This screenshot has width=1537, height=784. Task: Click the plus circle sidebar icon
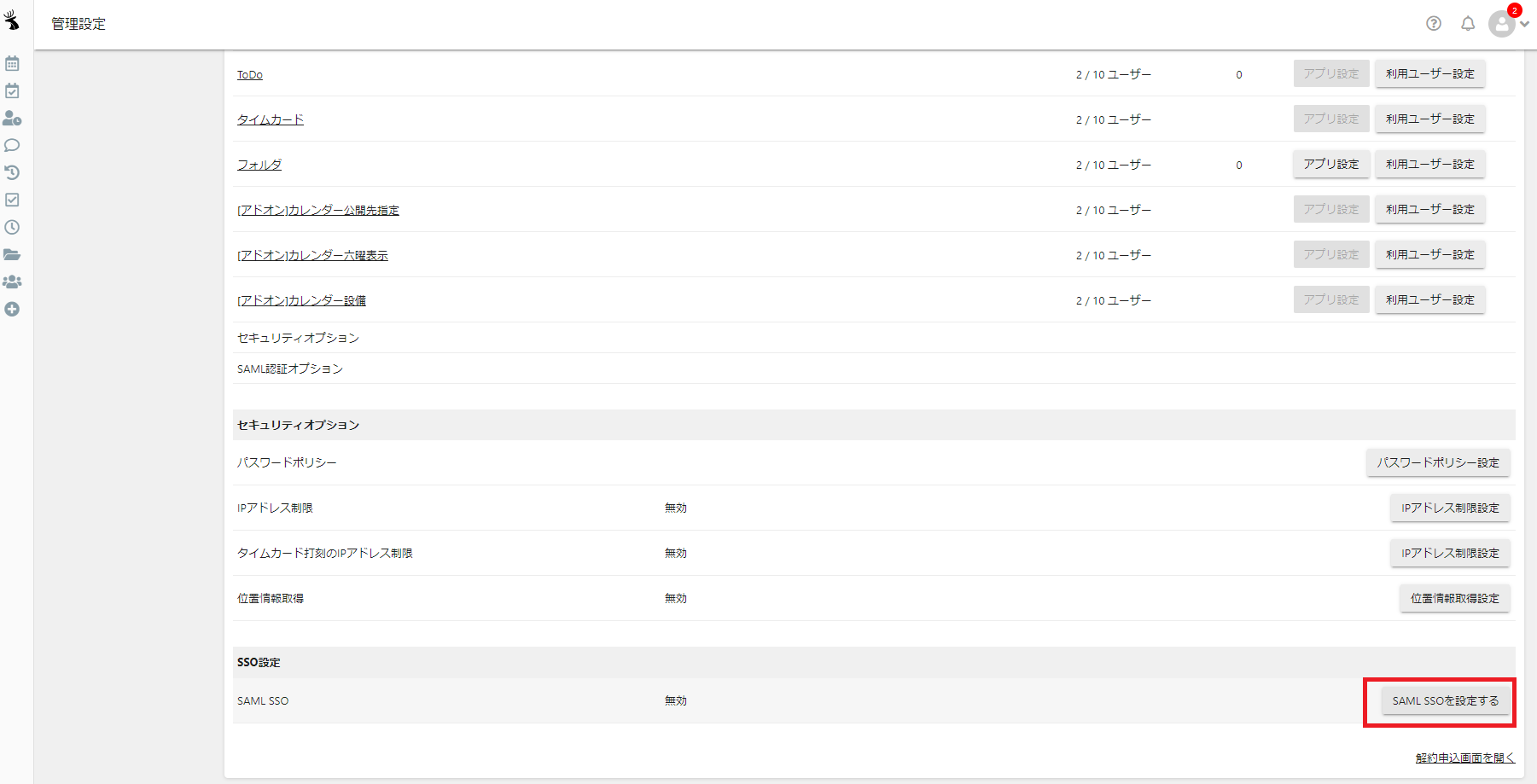coord(12,310)
